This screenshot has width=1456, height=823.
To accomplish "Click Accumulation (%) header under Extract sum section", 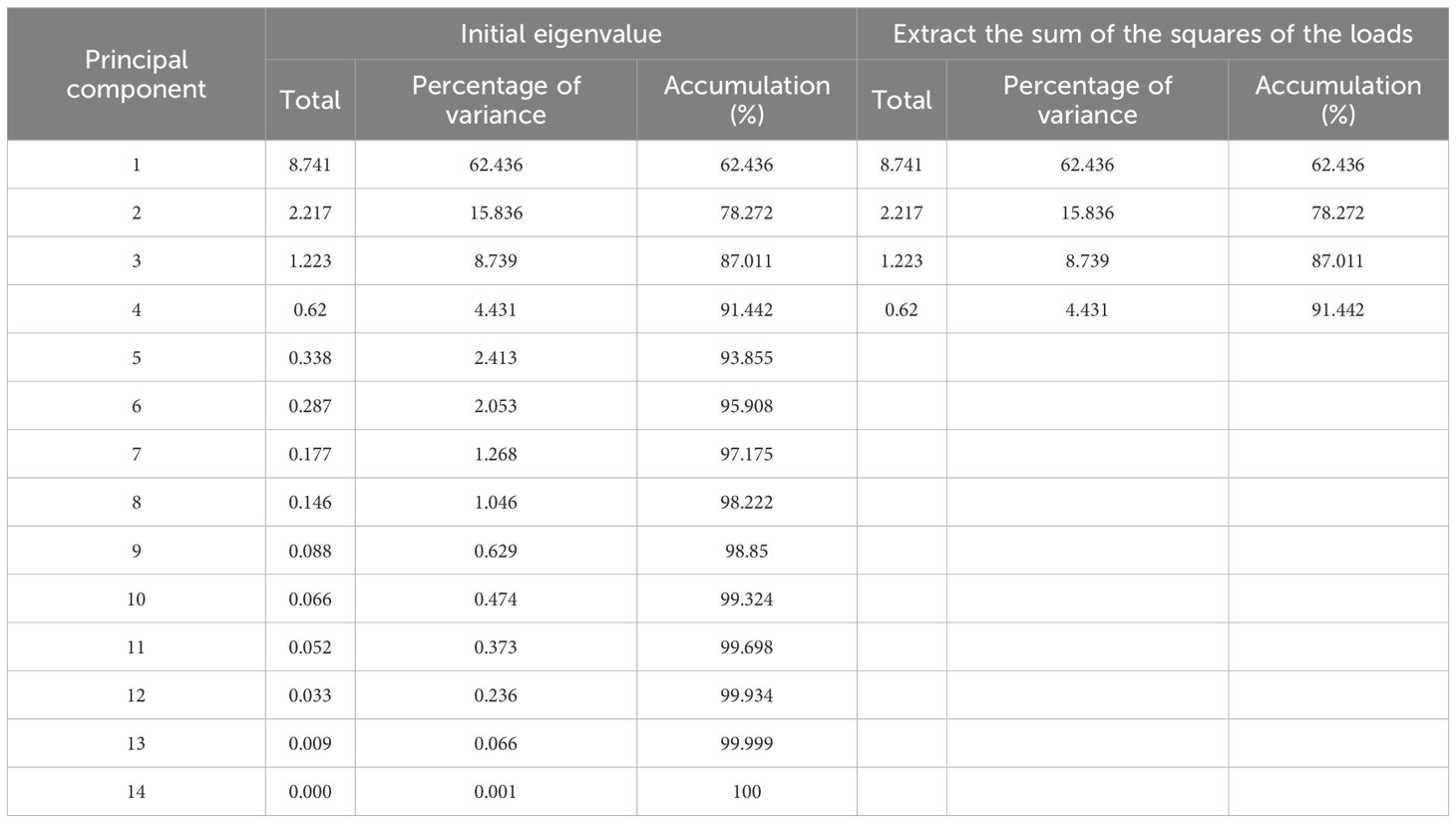I will (1337, 100).
